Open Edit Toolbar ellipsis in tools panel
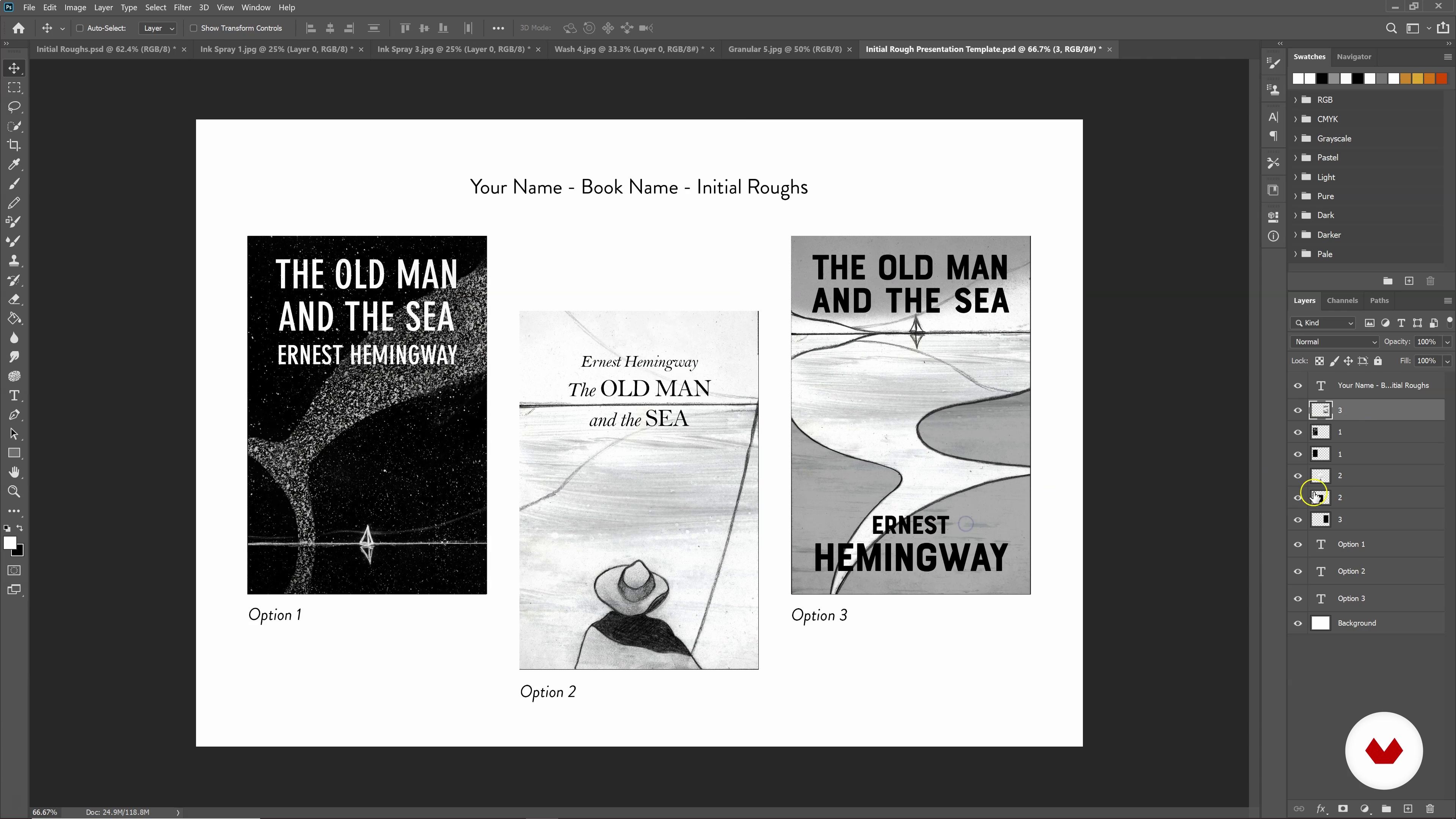Image resolution: width=1456 pixels, height=819 pixels. (14, 511)
